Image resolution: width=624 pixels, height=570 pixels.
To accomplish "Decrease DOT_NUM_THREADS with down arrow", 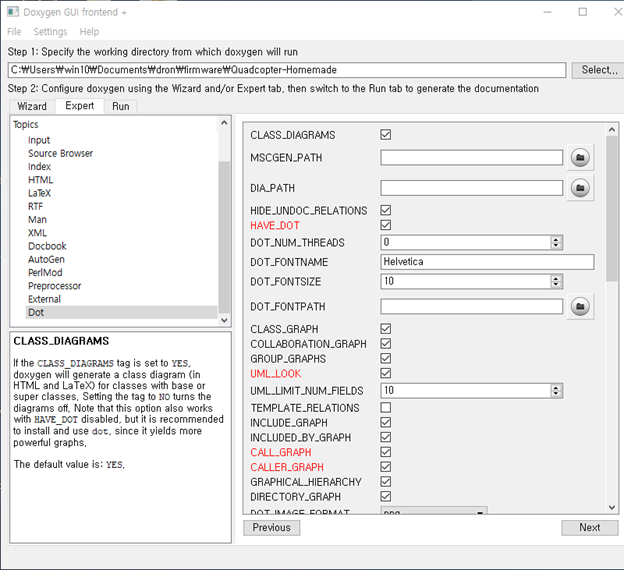I will pos(556,246).
